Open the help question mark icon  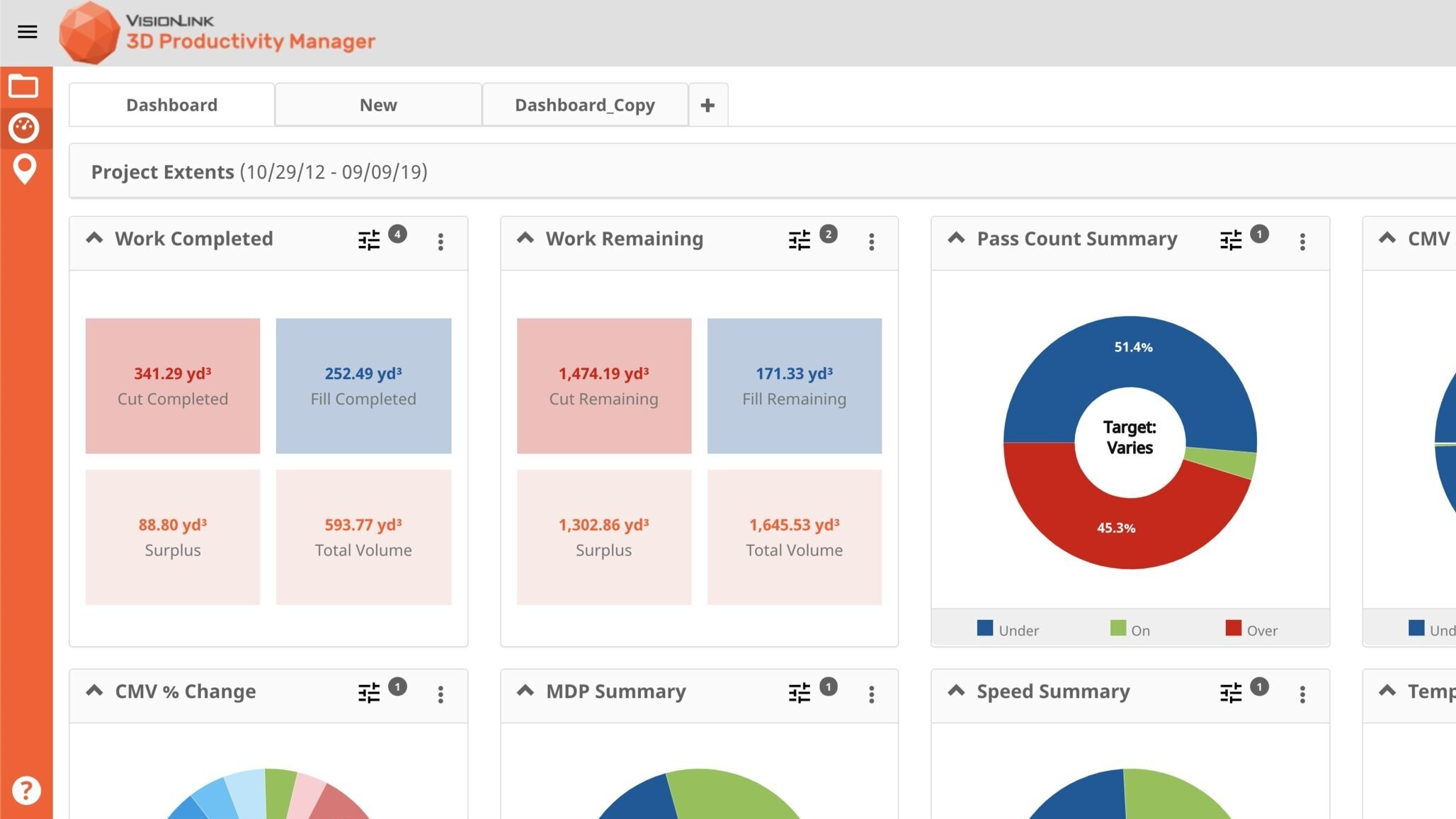click(26, 790)
